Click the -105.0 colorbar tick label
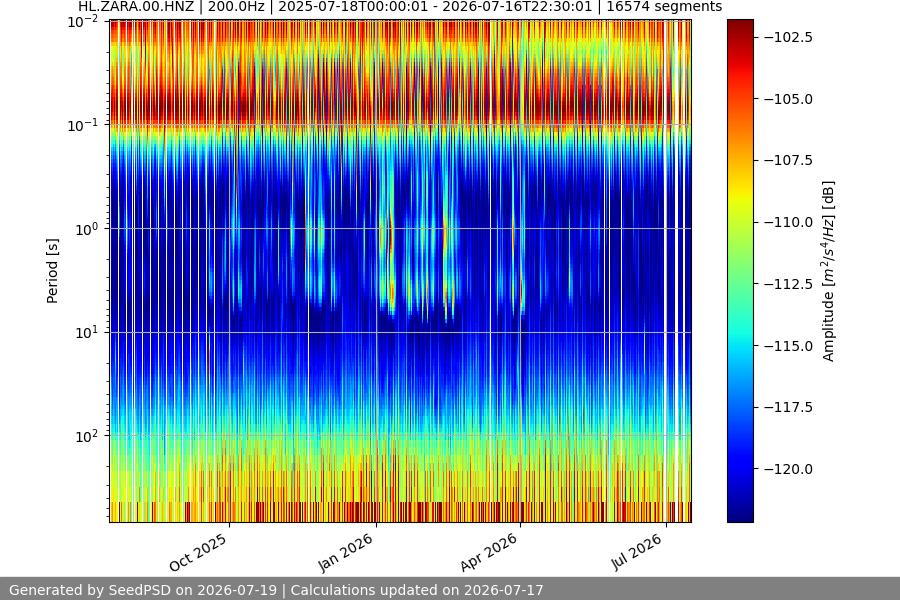The width and height of the screenshot is (900, 600). coord(788,99)
